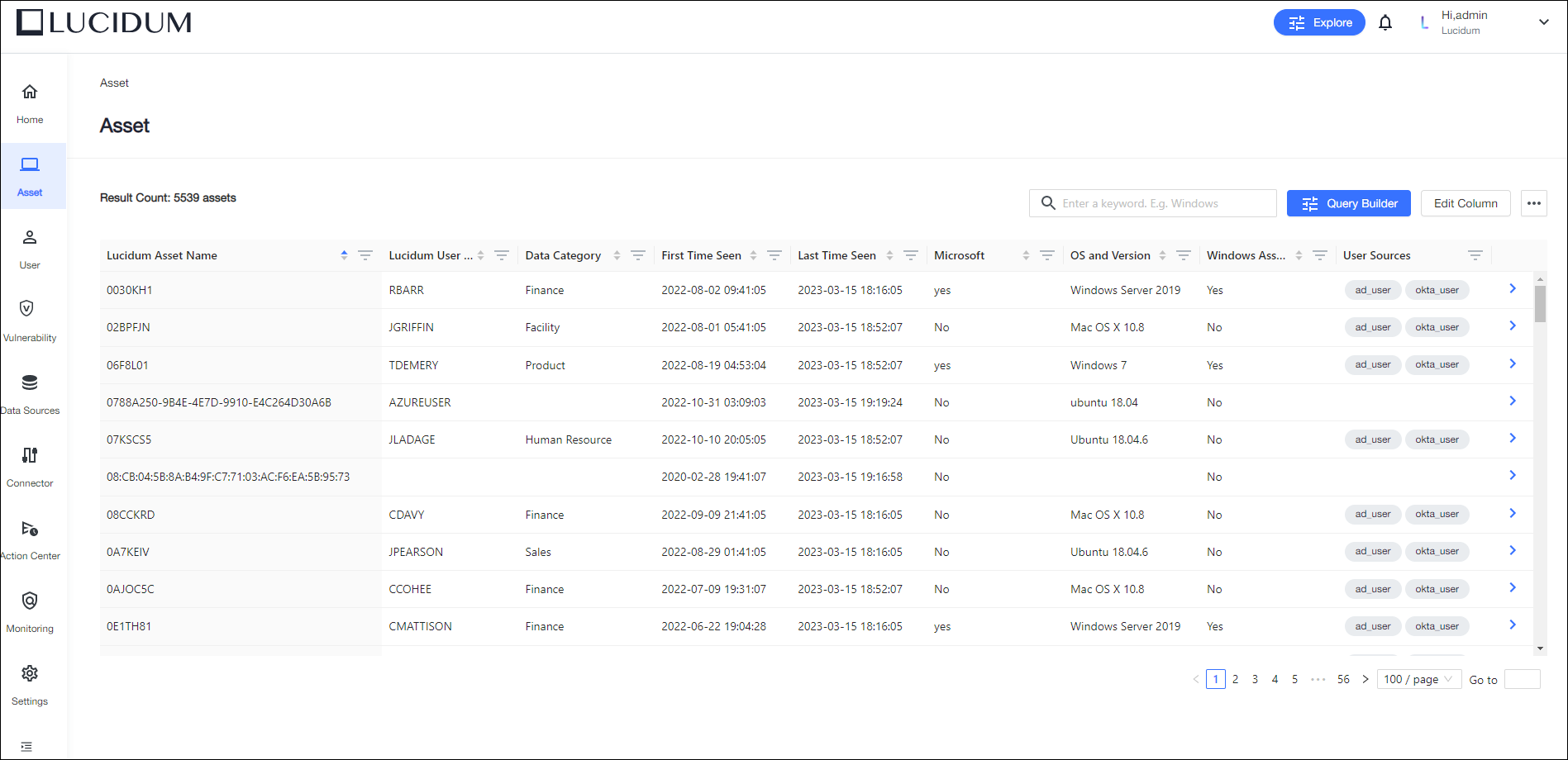1568x760 pixels.
Task: Go to page 2
Action: coord(1235,679)
